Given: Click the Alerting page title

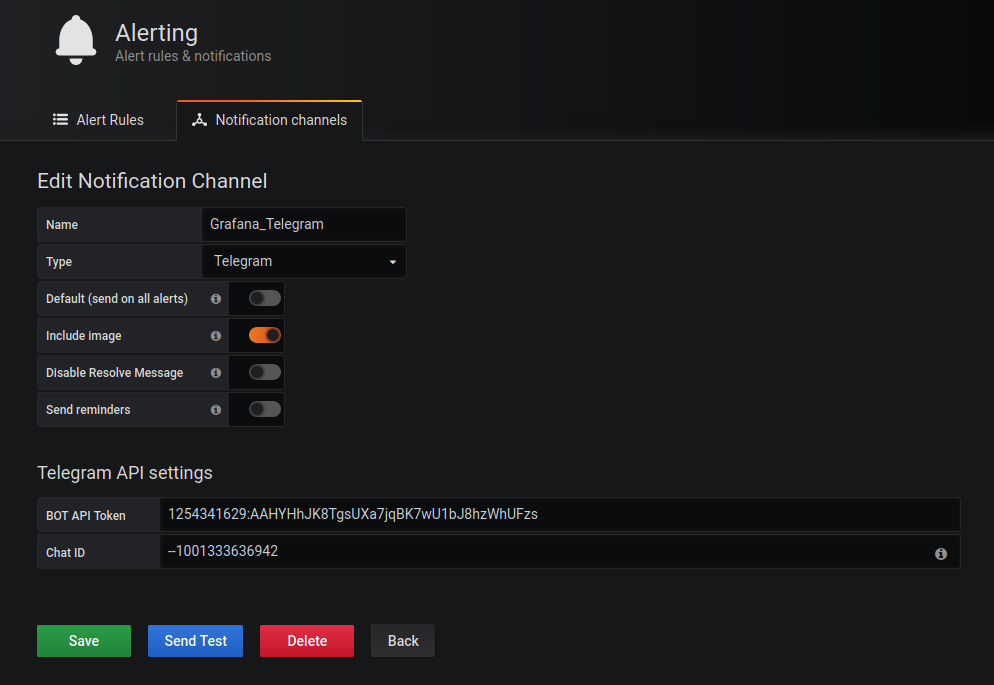Looking at the screenshot, I should 157,32.
